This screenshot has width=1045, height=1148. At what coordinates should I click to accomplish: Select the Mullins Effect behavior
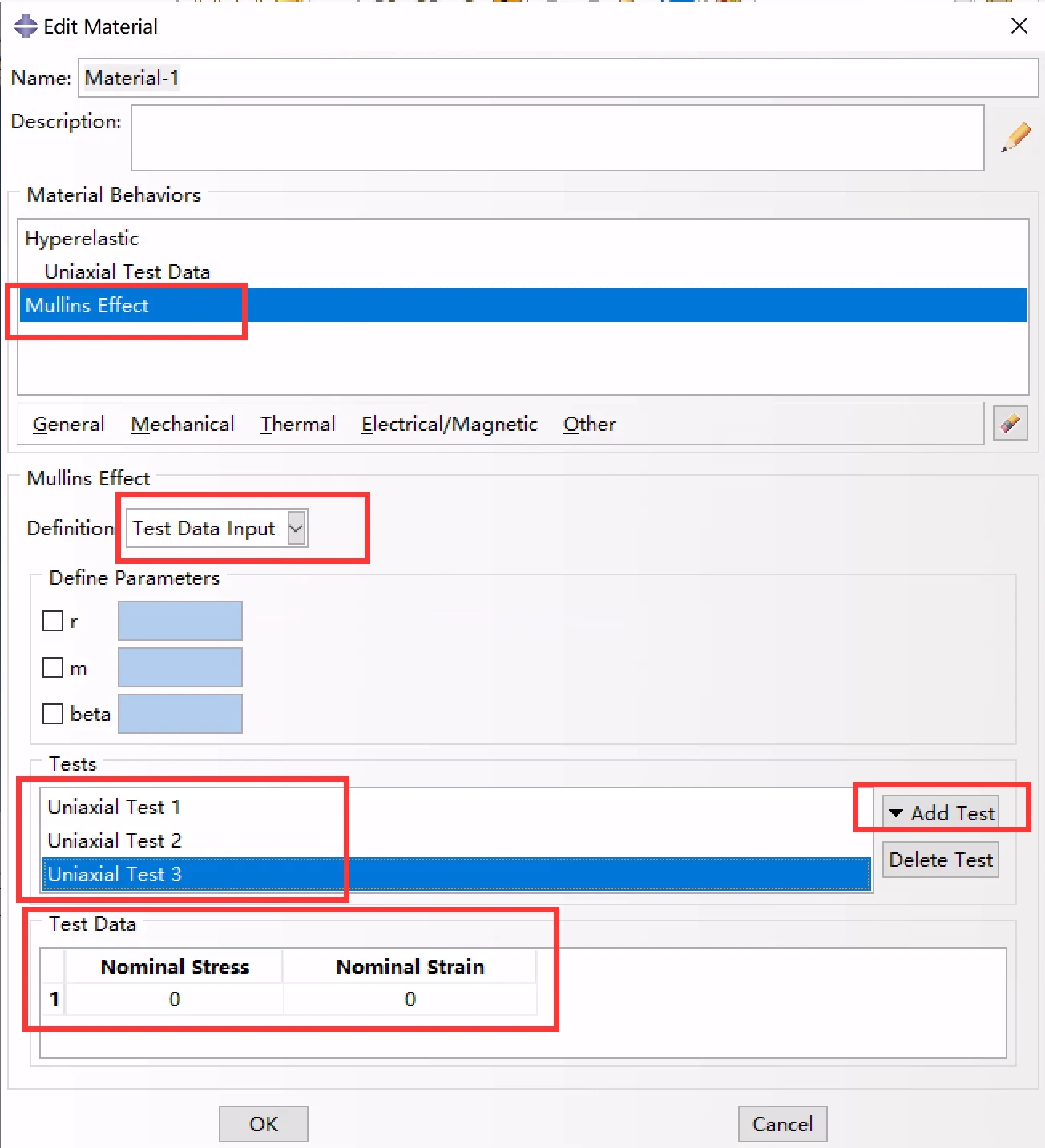pyautogui.click(x=522, y=305)
